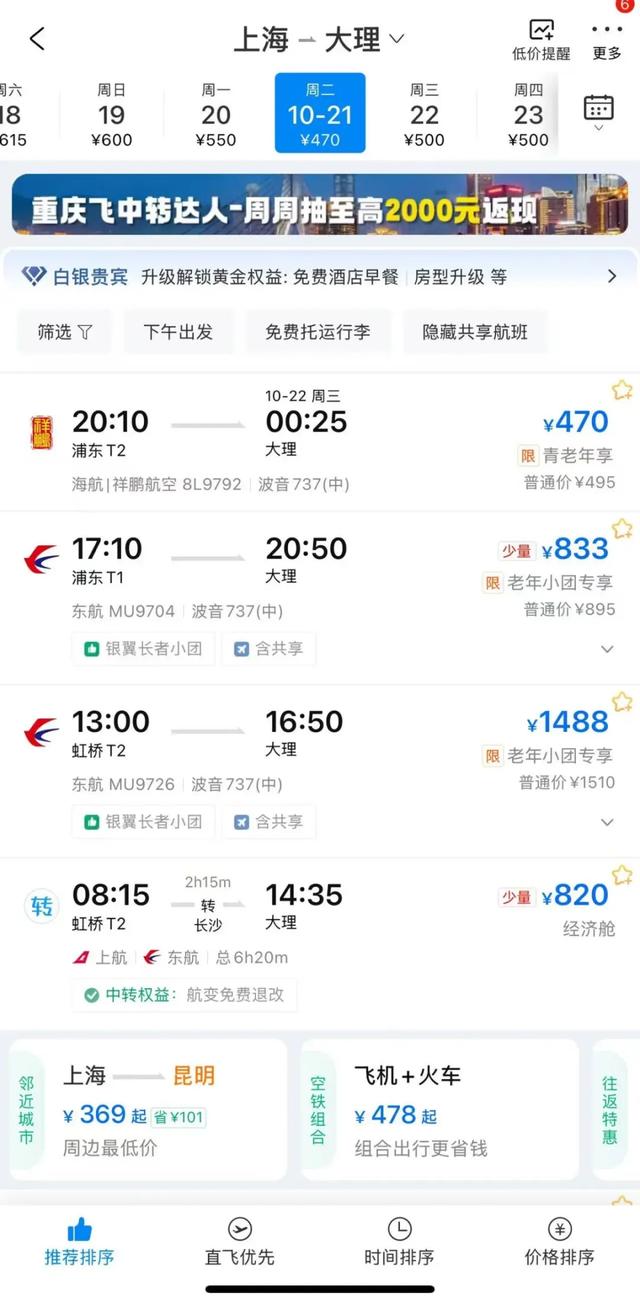Expand details for the ¥833 flight
The height and width of the screenshot is (1304, 640).
(606, 649)
